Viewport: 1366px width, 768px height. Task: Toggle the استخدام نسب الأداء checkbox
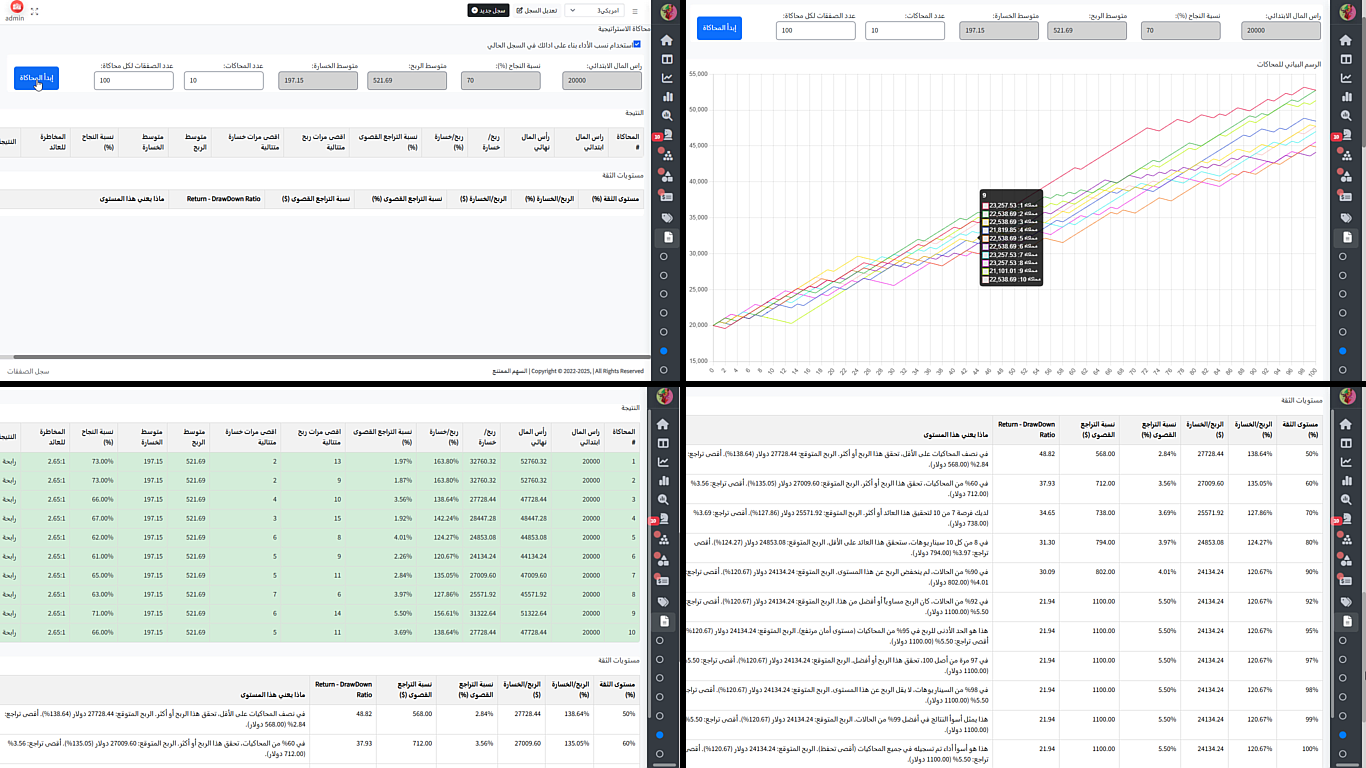(637, 45)
